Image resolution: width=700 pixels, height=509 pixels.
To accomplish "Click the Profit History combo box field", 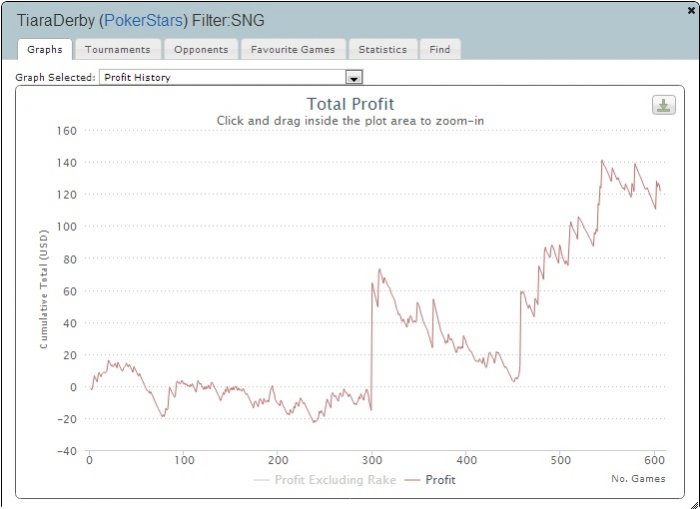I will (x=222, y=77).
